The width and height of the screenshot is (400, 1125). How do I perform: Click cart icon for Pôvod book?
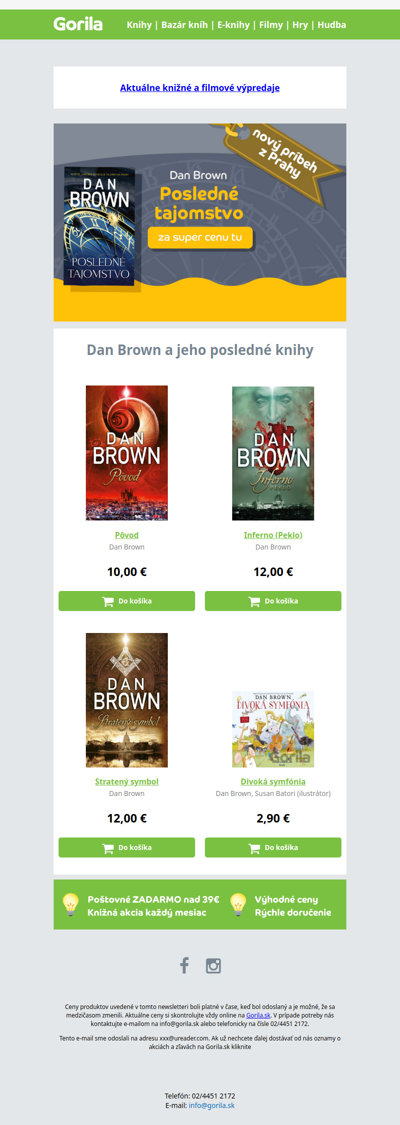108,601
